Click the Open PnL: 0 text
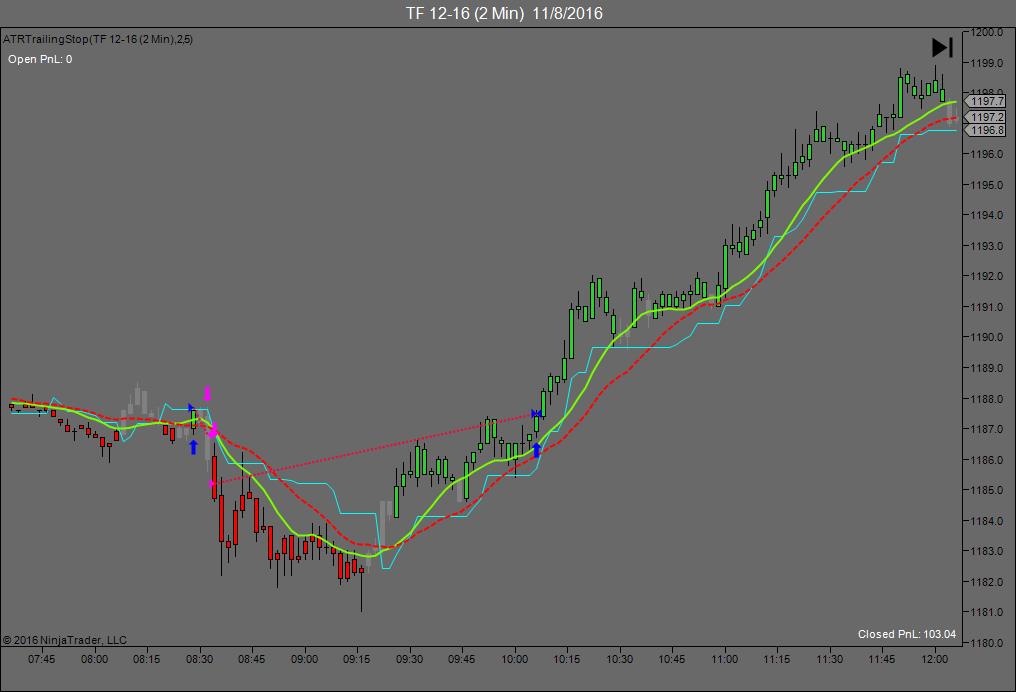Screen dimensions: 1016x692 pyautogui.click(x=40, y=59)
